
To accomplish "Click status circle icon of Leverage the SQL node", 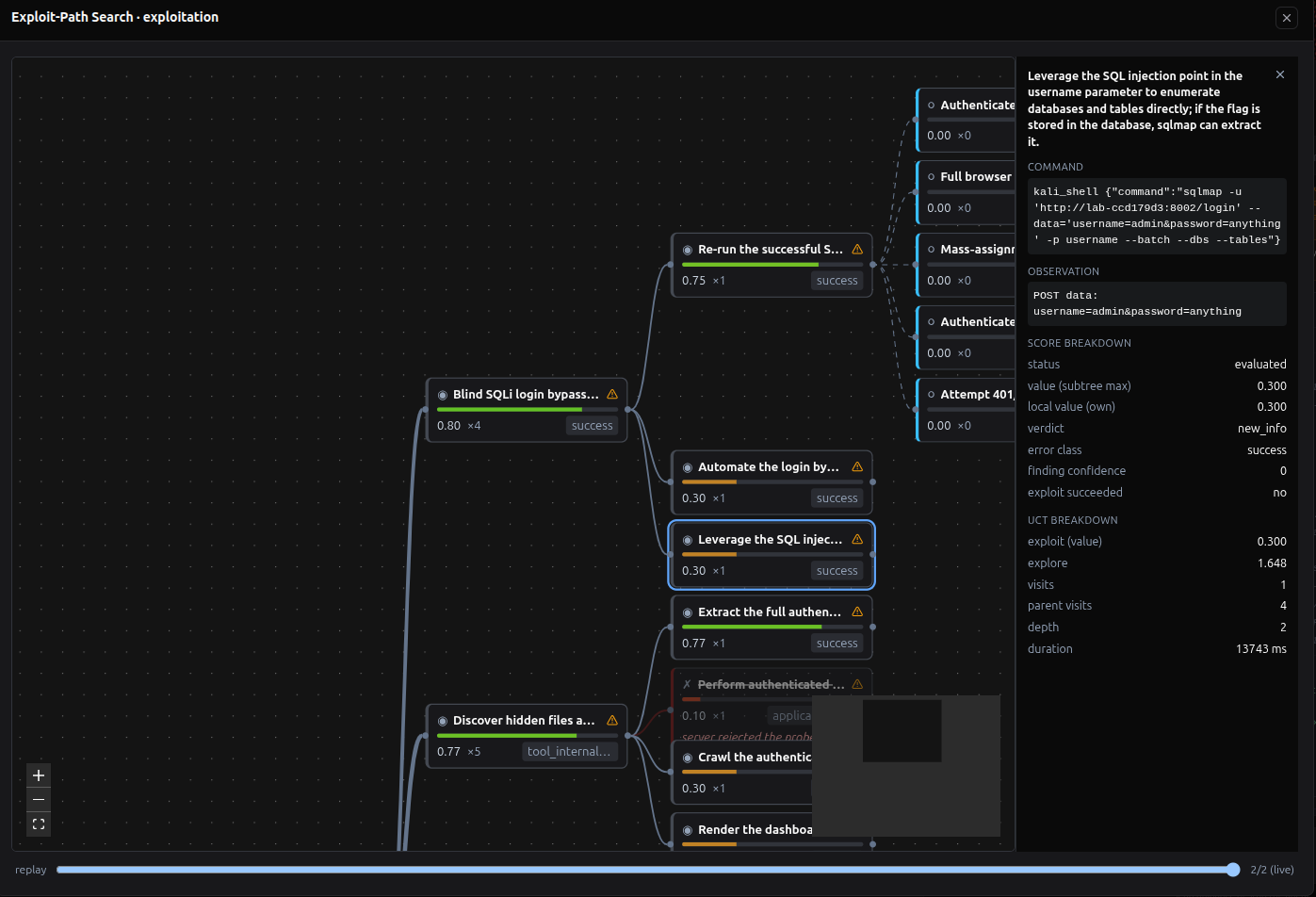I will point(688,540).
